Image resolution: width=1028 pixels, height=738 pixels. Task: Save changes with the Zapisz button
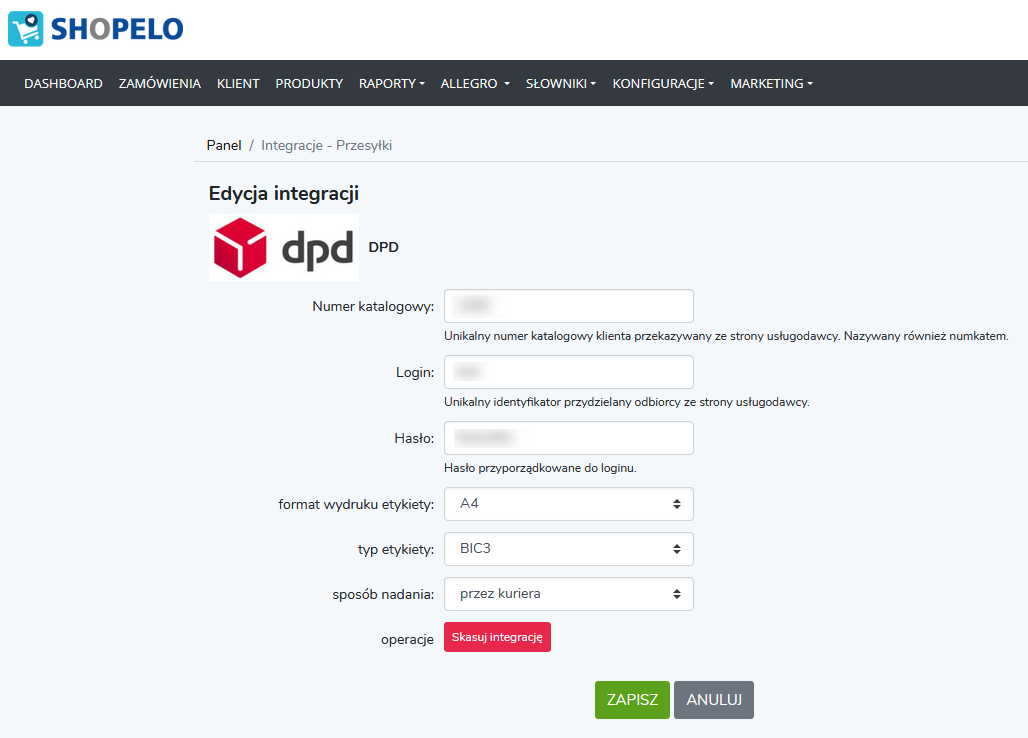coord(632,700)
